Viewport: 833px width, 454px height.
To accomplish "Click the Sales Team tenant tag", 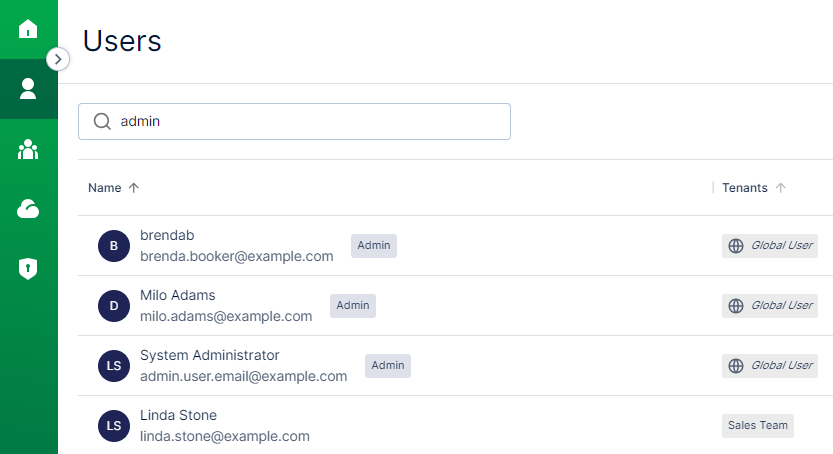I will [757, 426].
